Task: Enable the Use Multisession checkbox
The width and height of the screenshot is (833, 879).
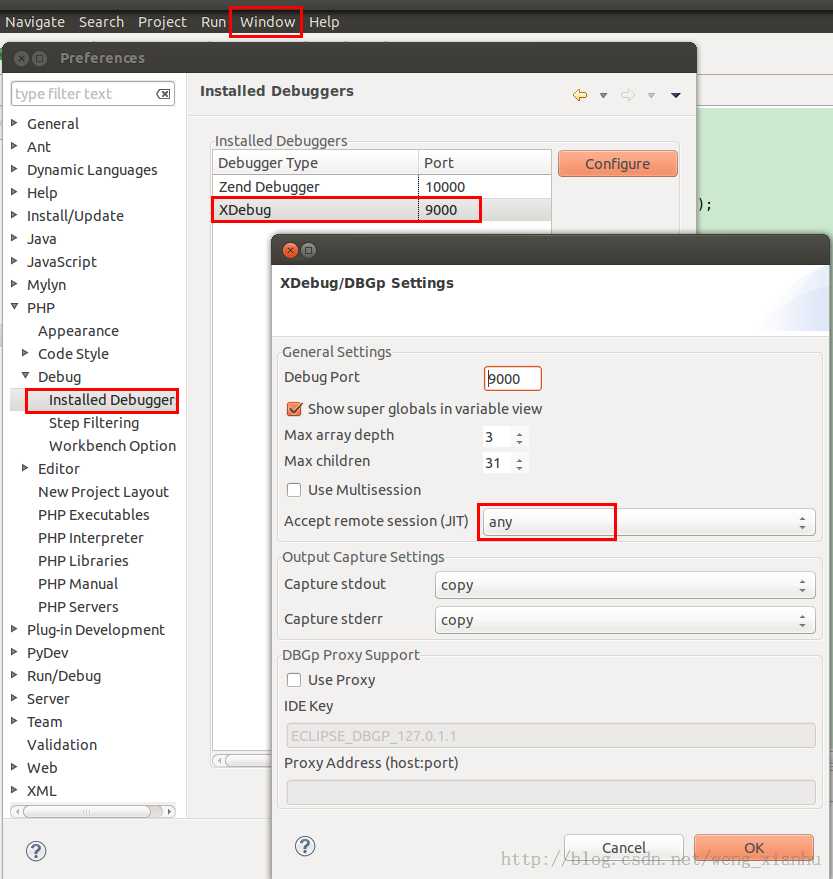Action: click(x=294, y=490)
